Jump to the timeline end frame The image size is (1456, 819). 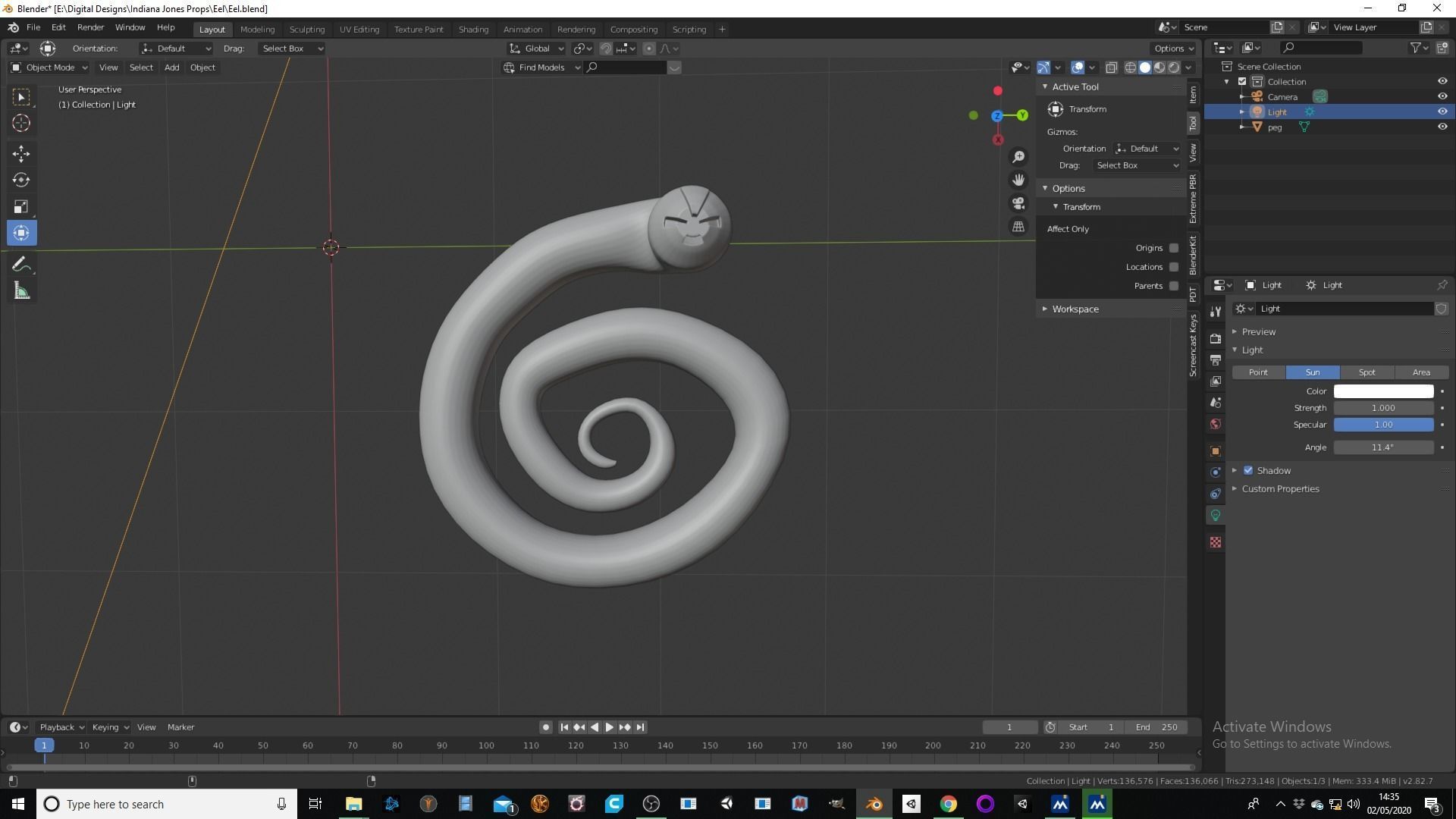point(640,727)
